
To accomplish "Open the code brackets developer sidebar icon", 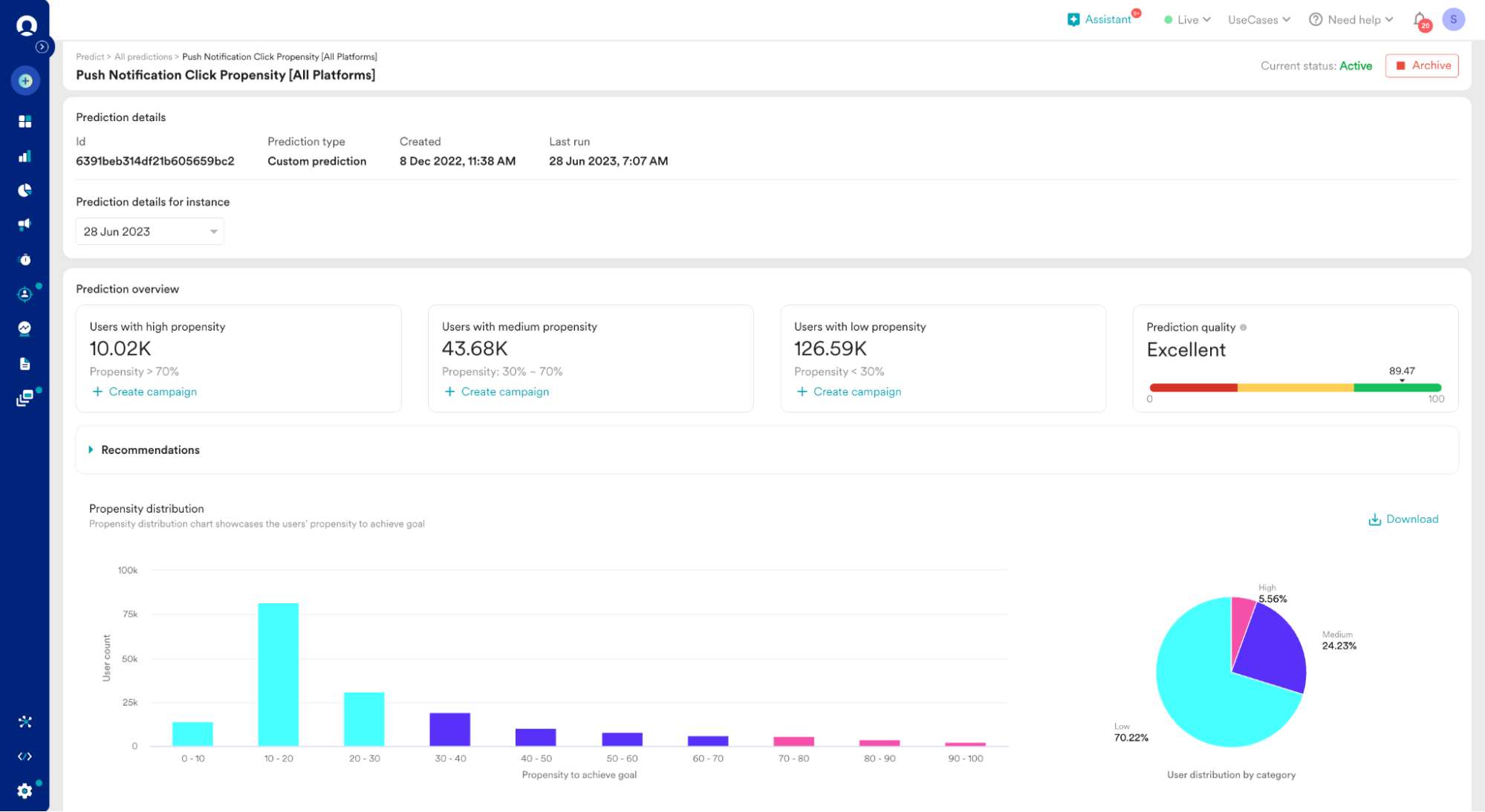I will (x=25, y=756).
